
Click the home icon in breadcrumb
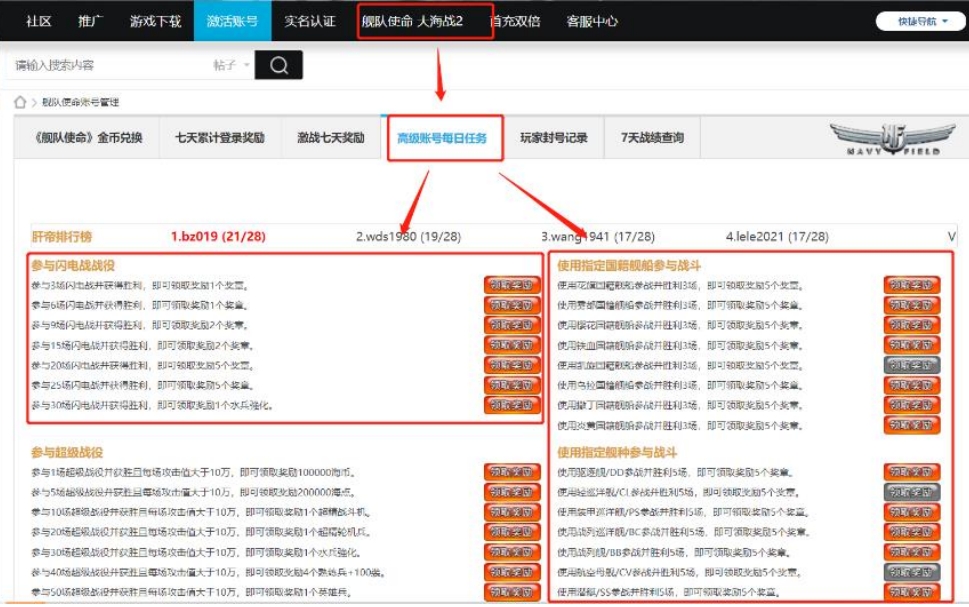click(19, 102)
